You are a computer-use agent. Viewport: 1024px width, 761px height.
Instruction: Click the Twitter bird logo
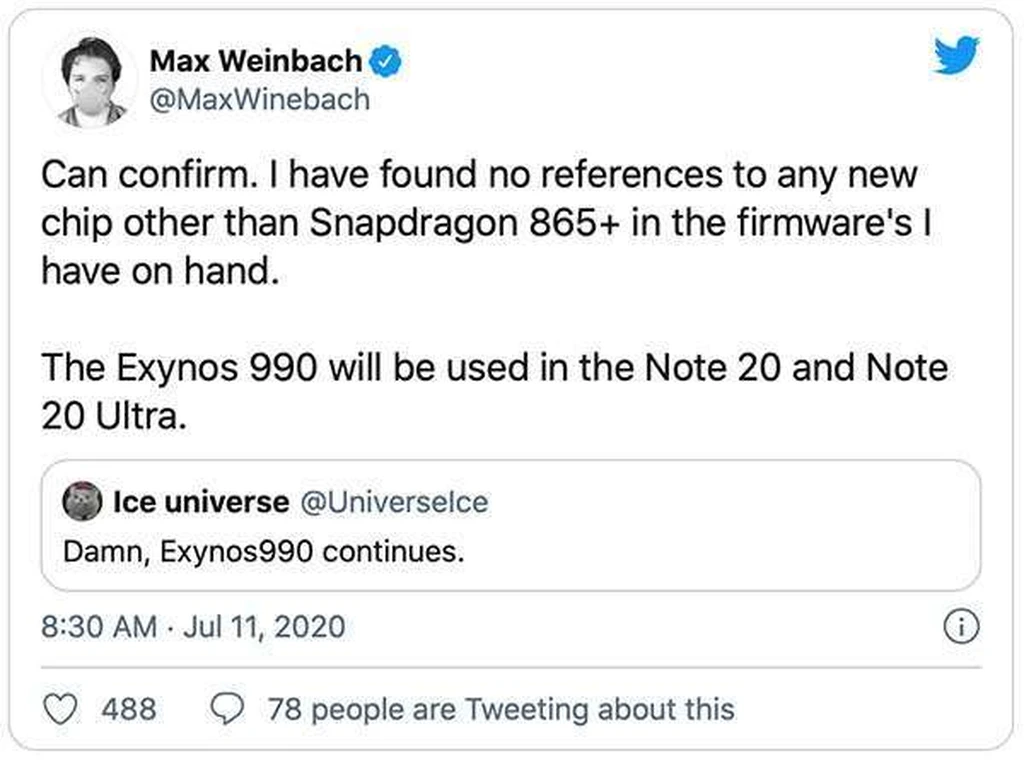pyautogui.click(x=955, y=56)
